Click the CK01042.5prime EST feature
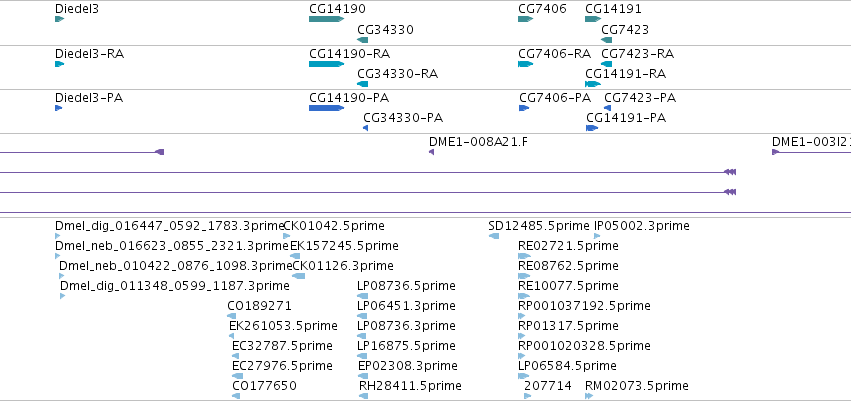The image size is (851, 401). tap(287, 236)
